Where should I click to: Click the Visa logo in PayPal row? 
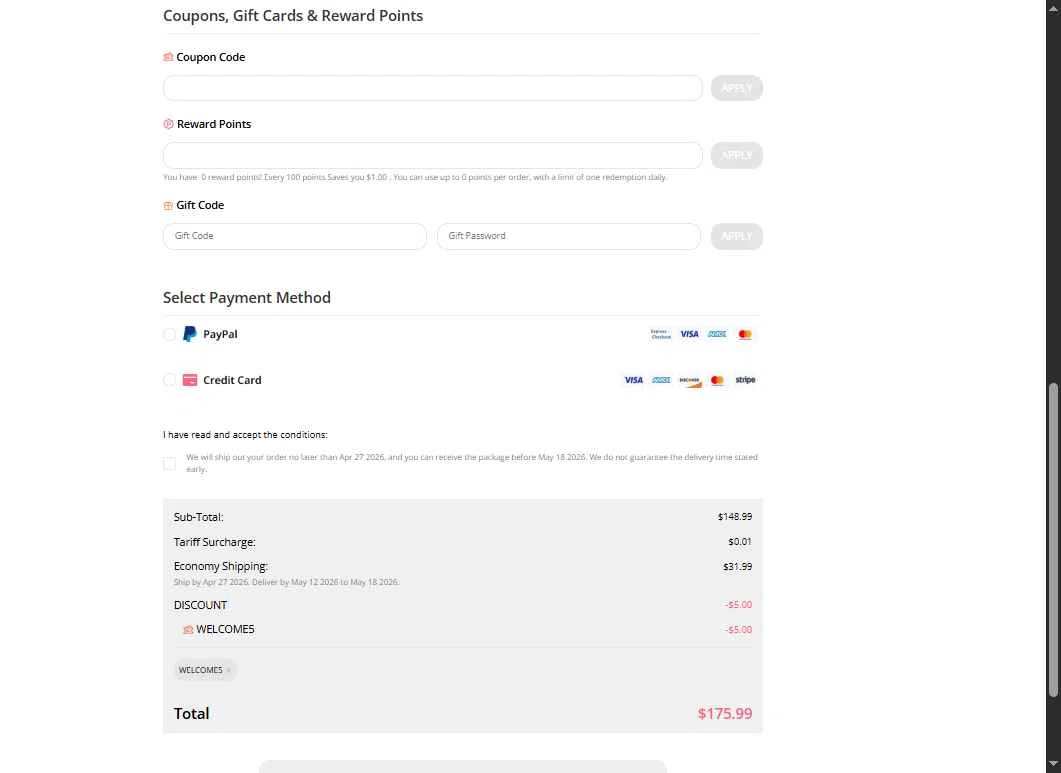click(x=689, y=334)
